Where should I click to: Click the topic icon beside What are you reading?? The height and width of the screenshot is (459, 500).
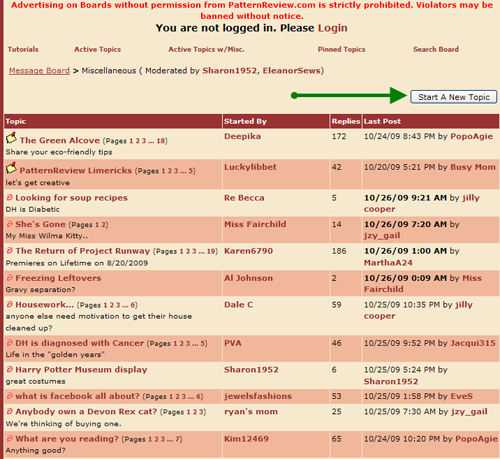(10, 438)
